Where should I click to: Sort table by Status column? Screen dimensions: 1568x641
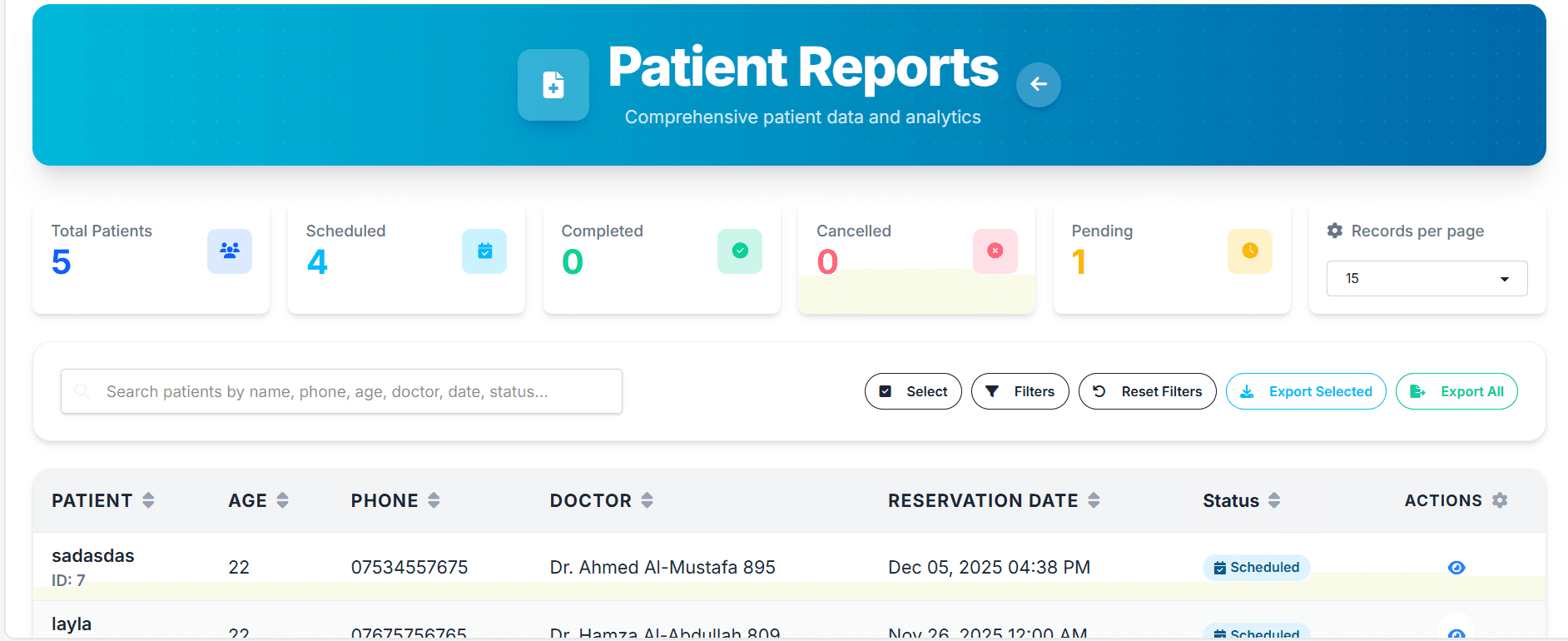1274,500
